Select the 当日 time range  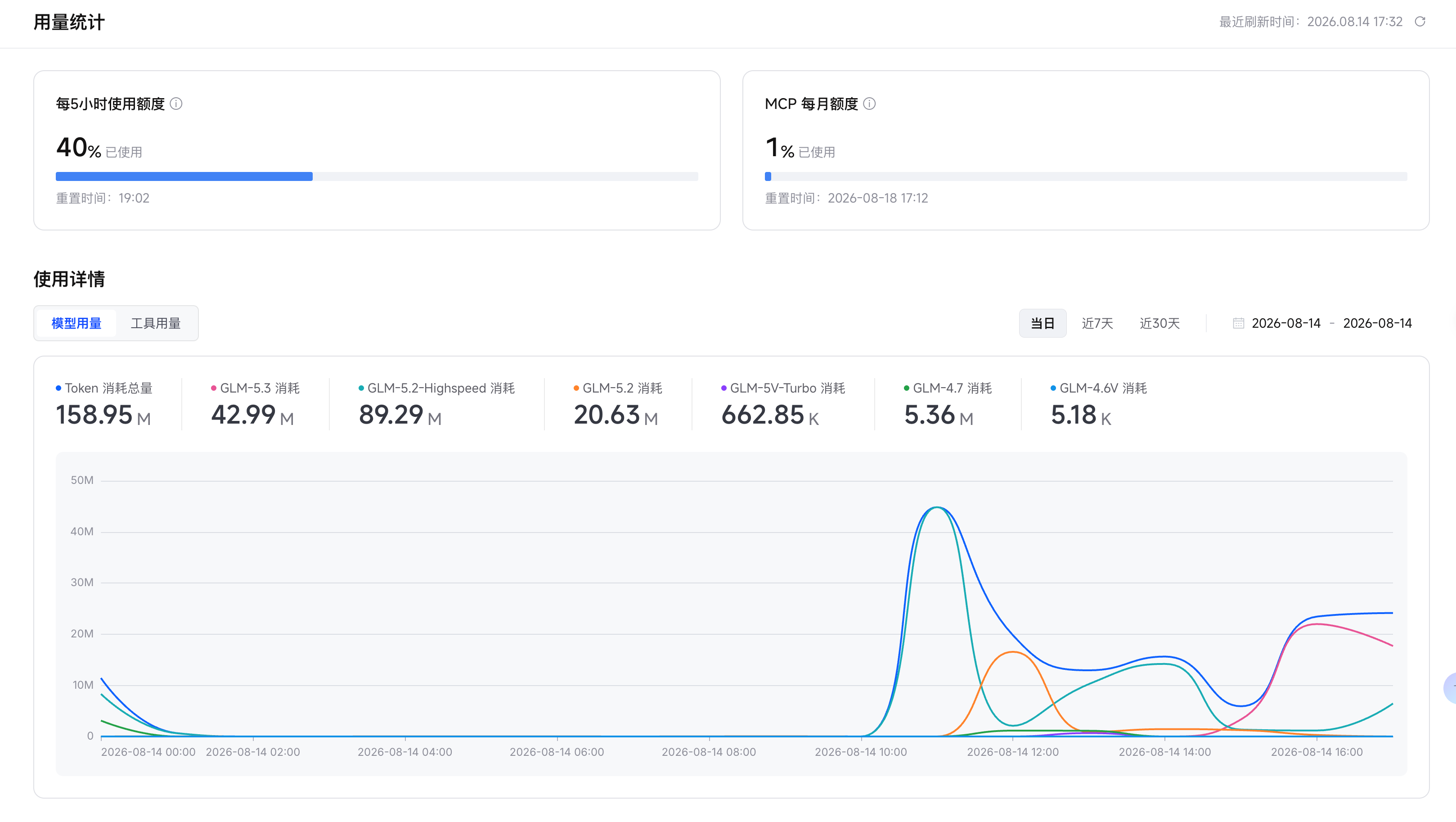pos(1042,323)
